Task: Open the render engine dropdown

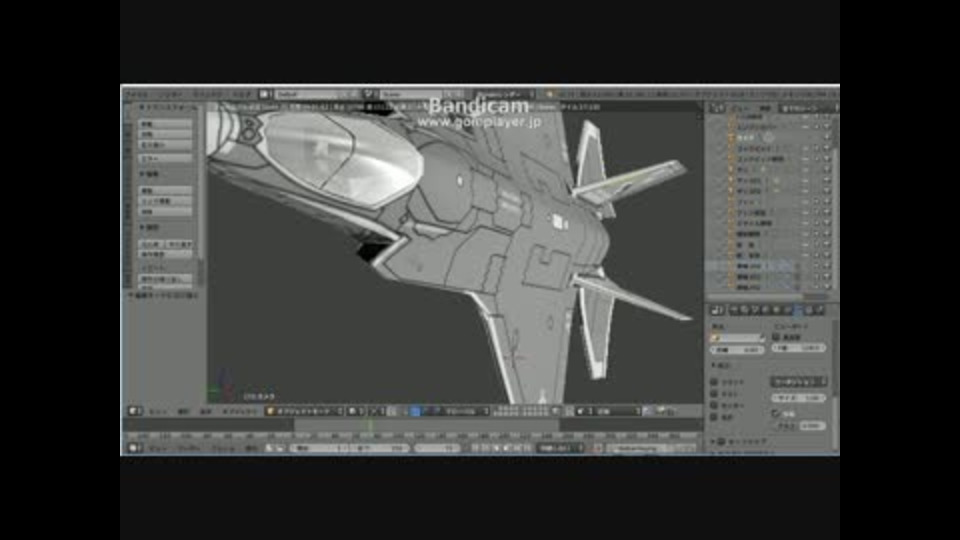Action: pyautogui.click(x=506, y=94)
